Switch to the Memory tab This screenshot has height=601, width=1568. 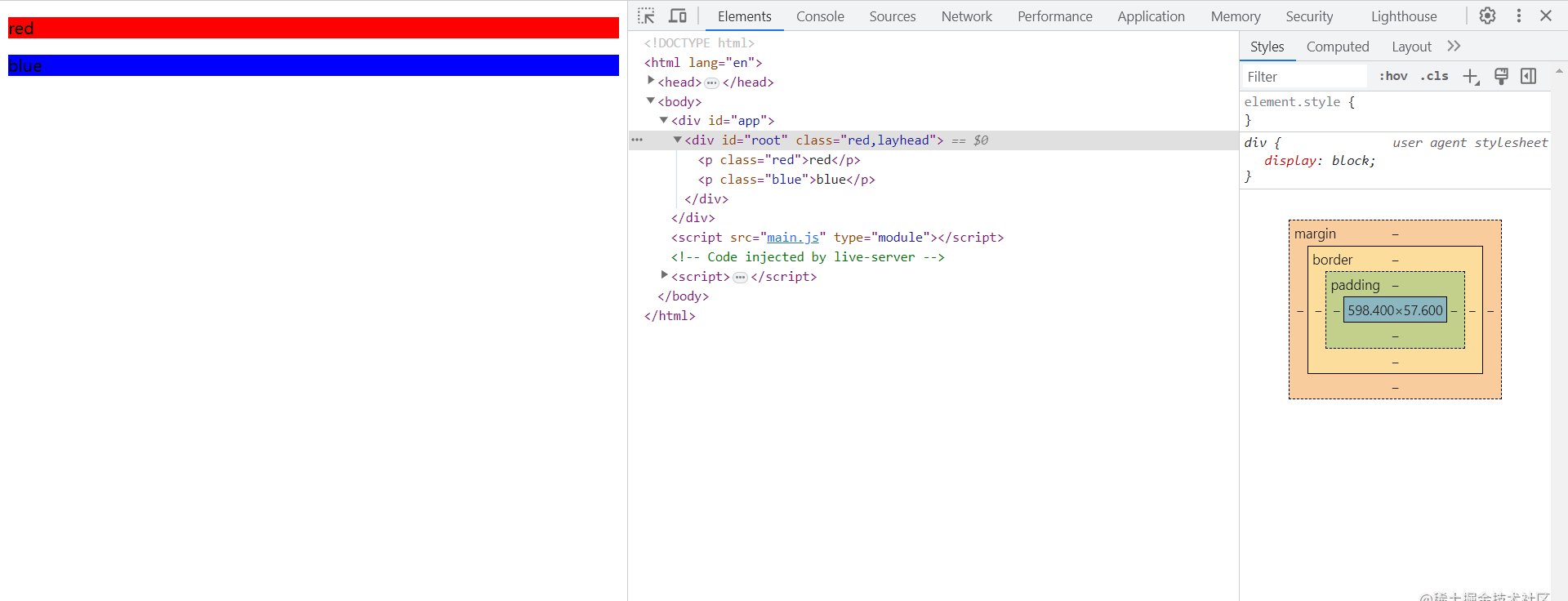pos(1235,16)
